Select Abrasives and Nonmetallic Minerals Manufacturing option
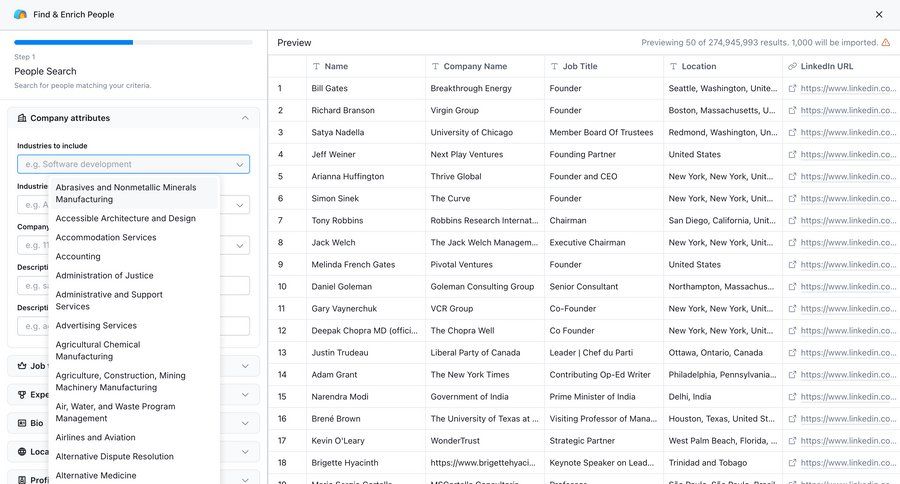Viewport: 900px width, 484px height. click(134, 193)
